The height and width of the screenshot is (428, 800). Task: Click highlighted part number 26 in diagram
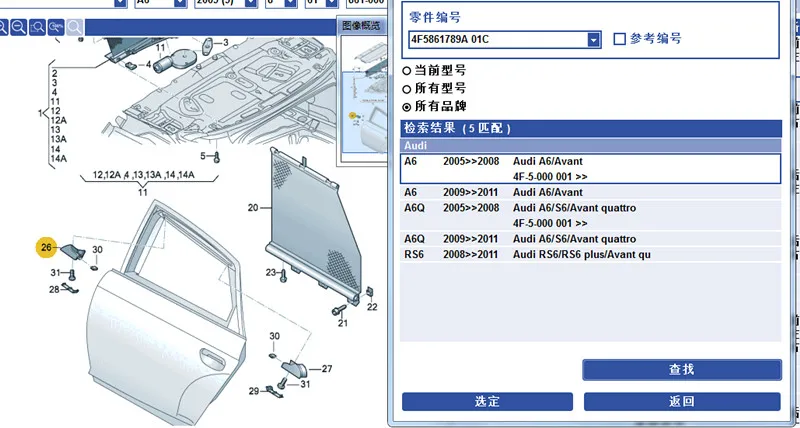pos(46,248)
